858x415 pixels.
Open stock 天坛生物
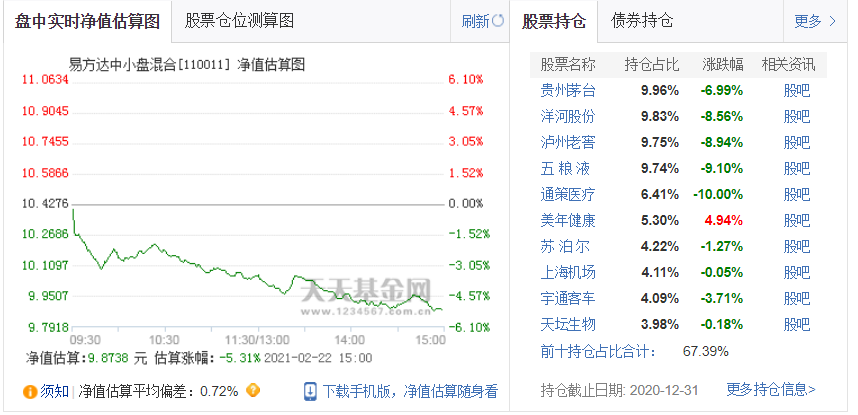(x=568, y=325)
